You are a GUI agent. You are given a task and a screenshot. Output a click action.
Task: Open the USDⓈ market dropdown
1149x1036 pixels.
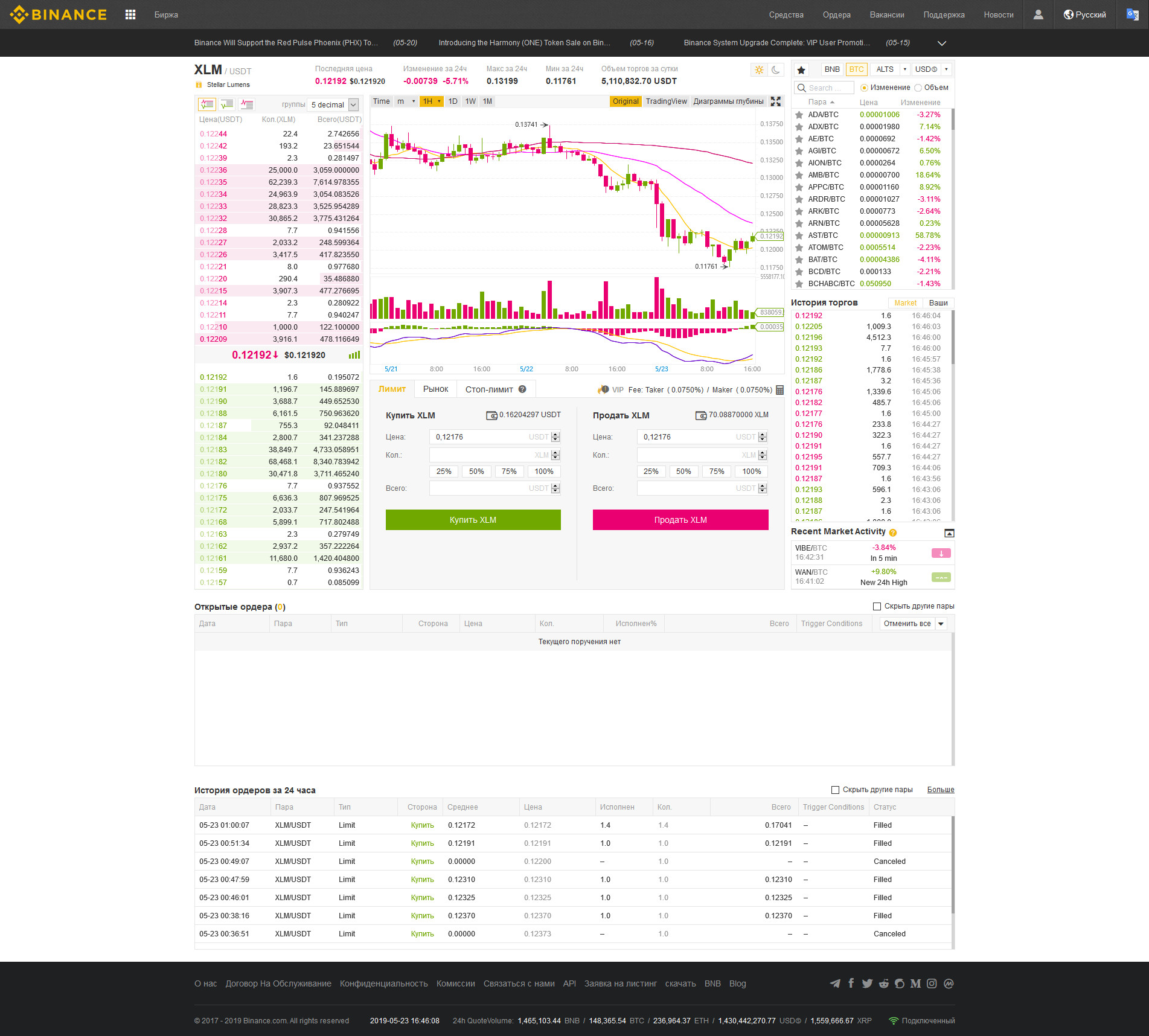click(x=932, y=69)
